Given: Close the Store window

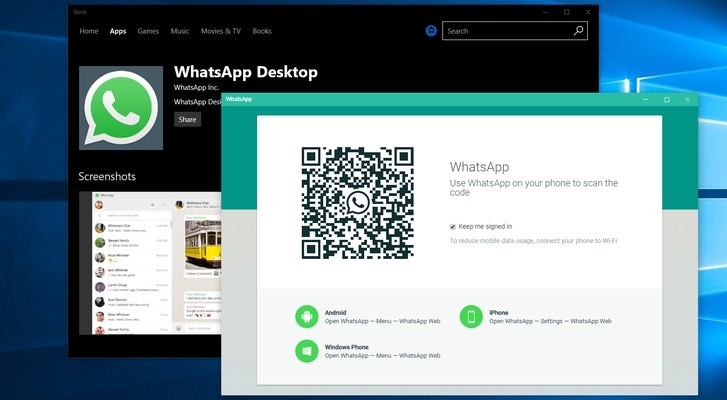Looking at the screenshot, I should coord(588,13).
